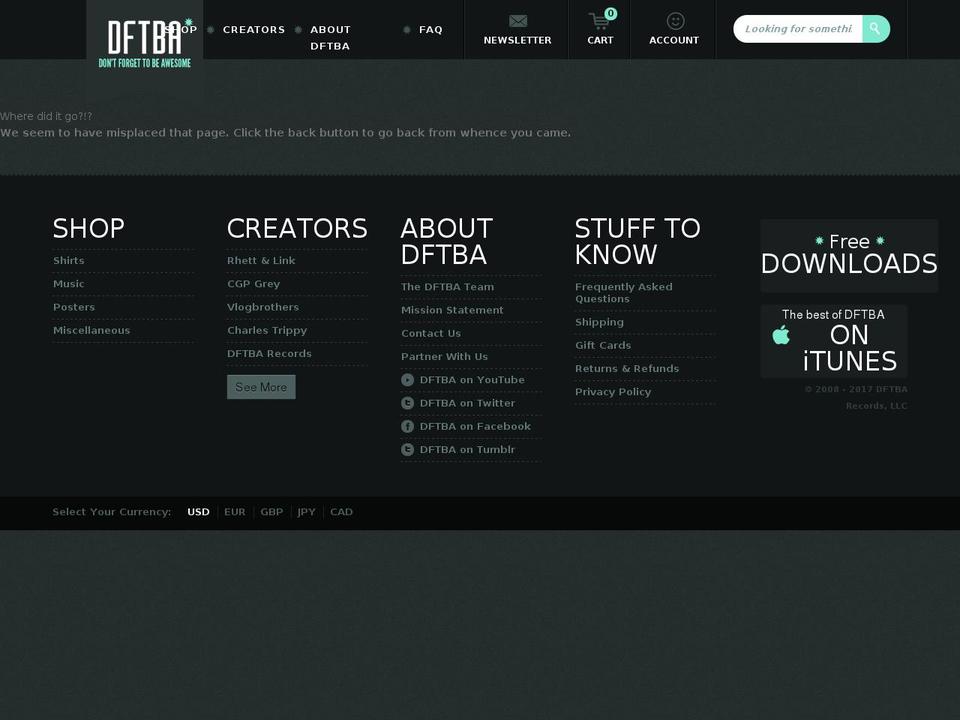Click the YouTube icon in the footer
The image size is (960, 720).
click(x=407, y=380)
